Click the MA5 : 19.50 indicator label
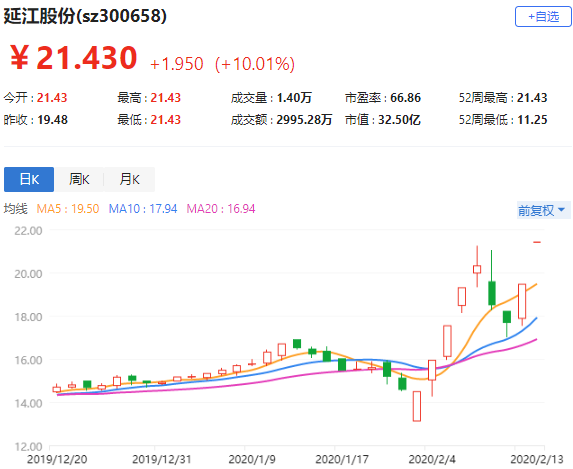The image size is (573, 469). pyautogui.click(x=68, y=209)
